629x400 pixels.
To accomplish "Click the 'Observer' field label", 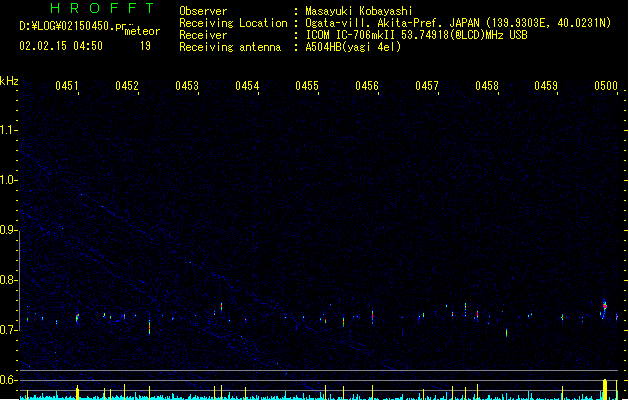I will tap(203, 11).
